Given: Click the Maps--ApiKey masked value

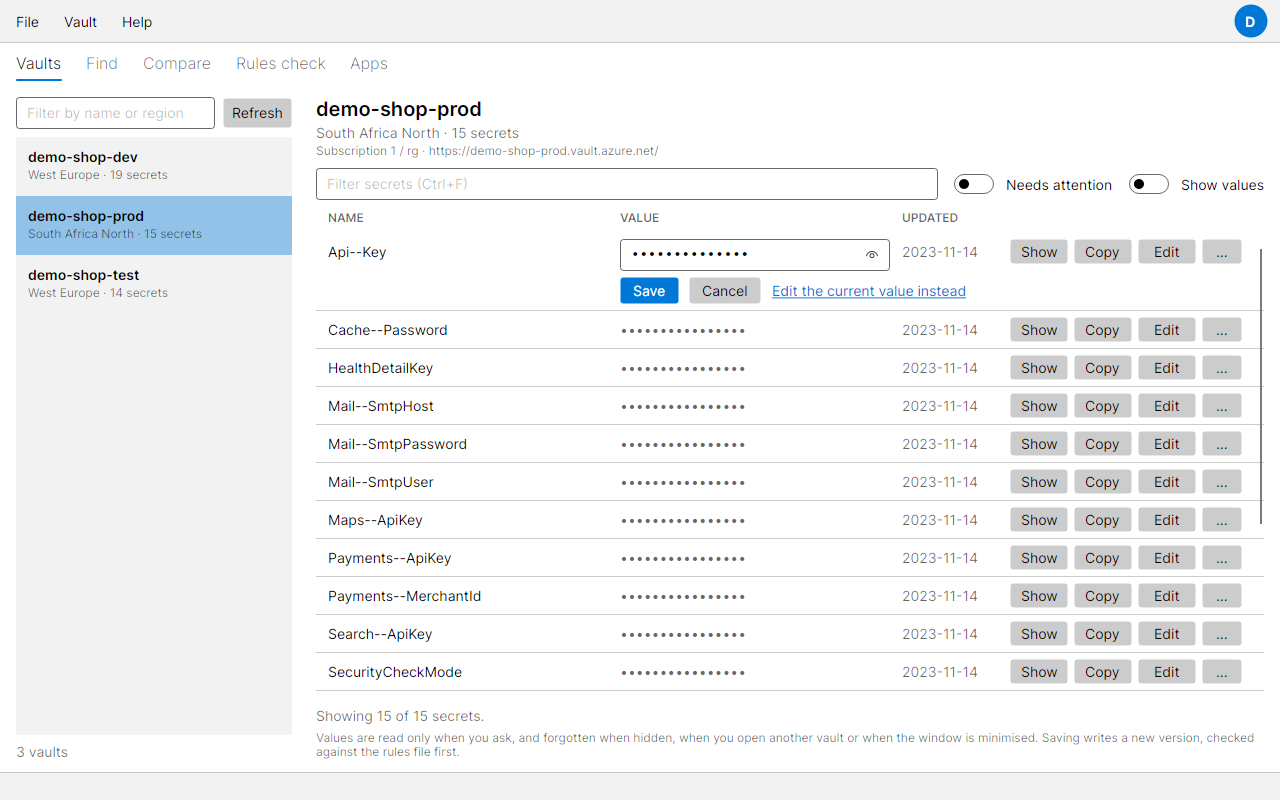Looking at the screenshot, I should click(x=683, y=520).
